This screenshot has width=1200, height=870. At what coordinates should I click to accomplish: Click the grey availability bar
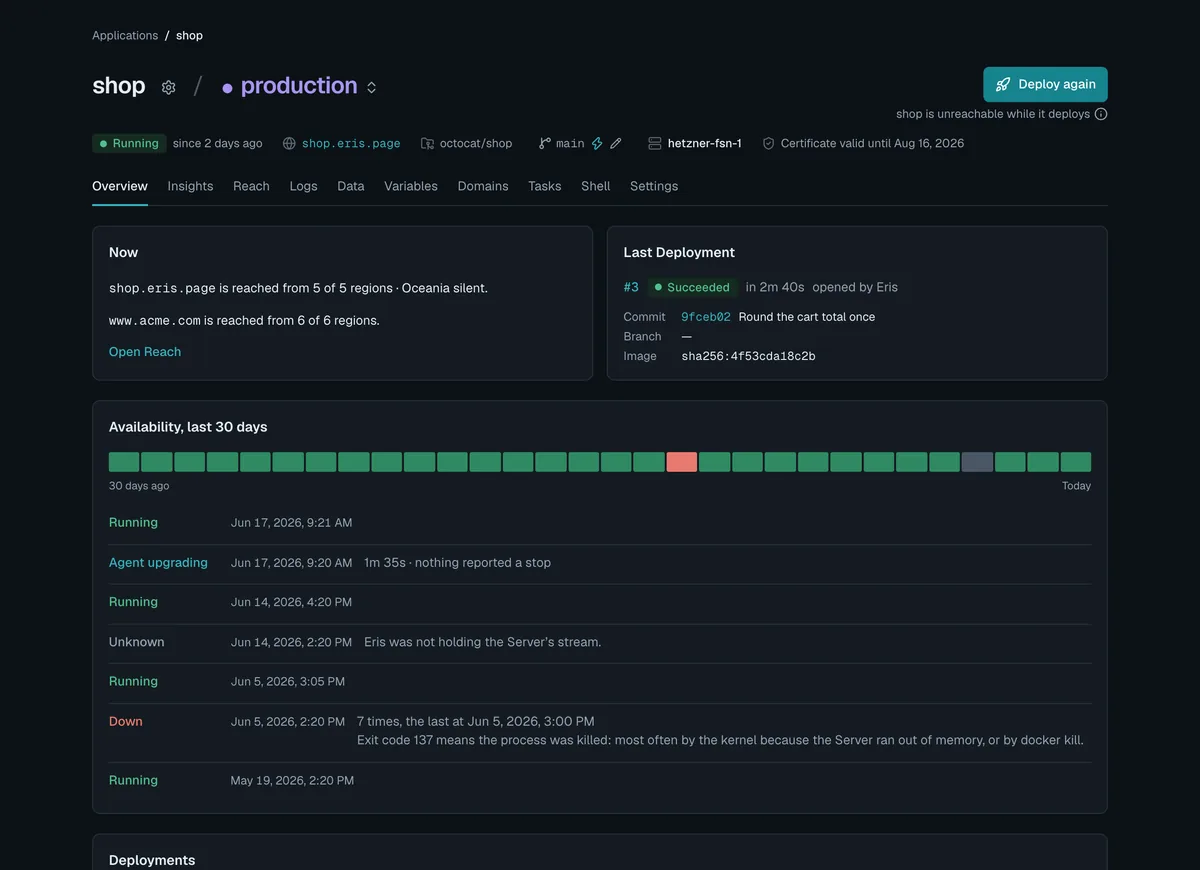pos(977,462)
